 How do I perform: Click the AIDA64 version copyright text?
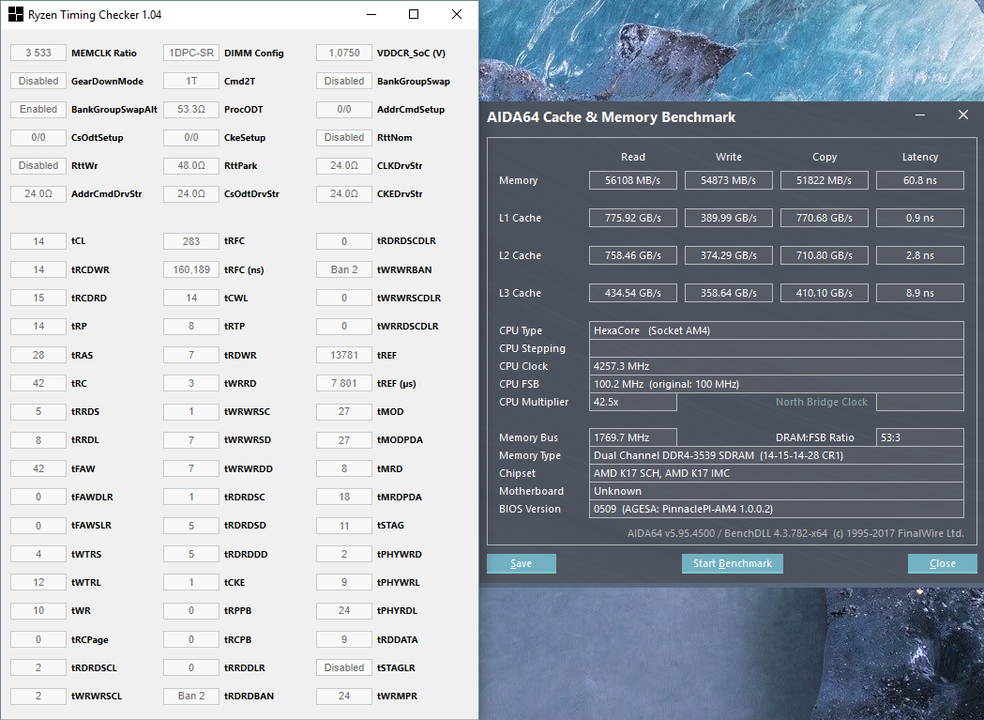click(x=796, y=534)
